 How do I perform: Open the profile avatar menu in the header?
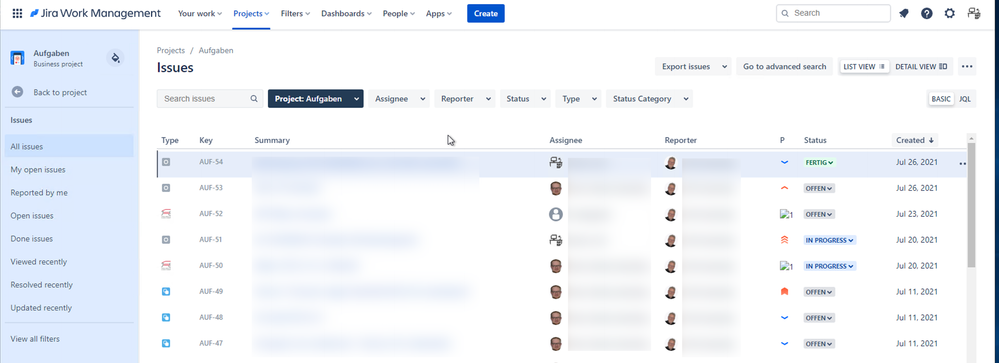[x=974, y=13]
